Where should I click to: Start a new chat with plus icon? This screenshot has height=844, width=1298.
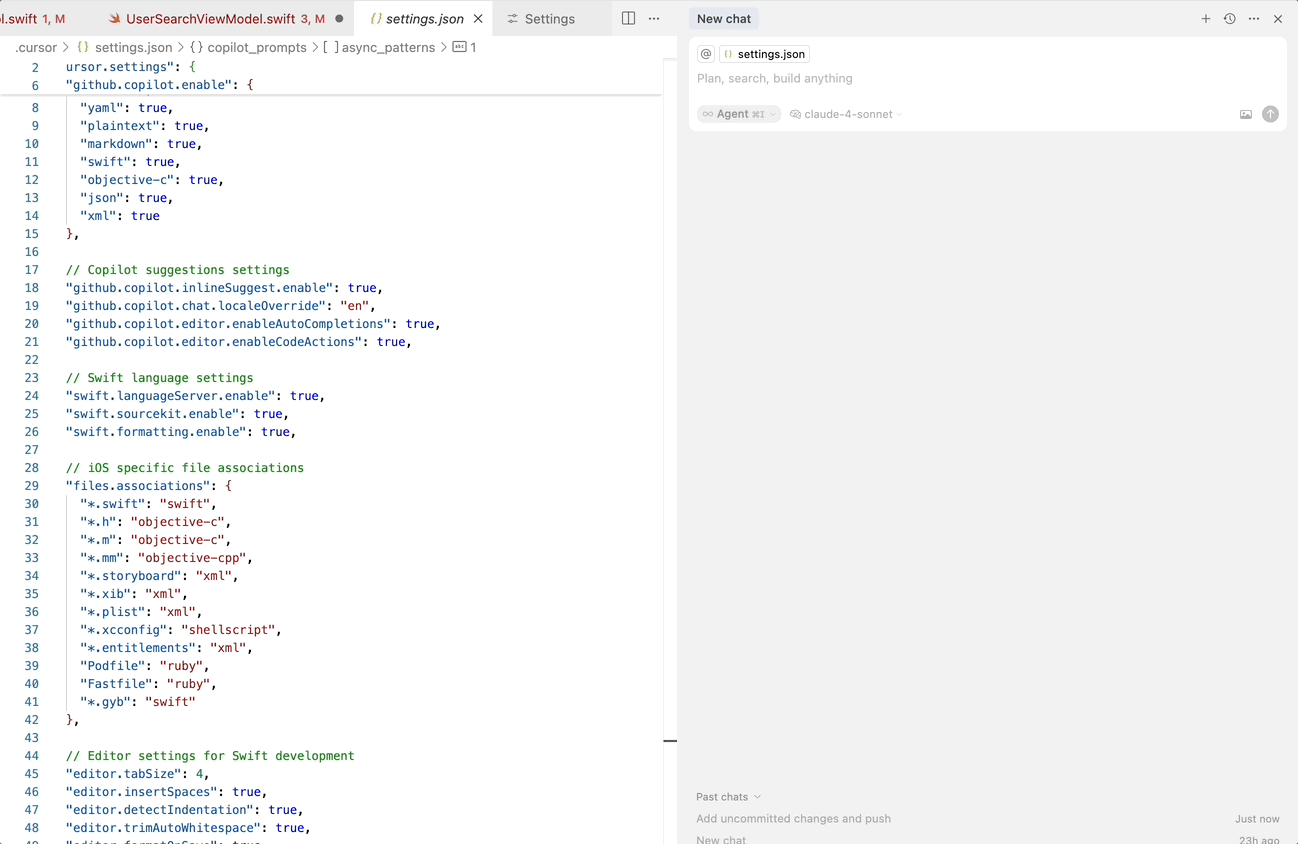click(1206, 19)
